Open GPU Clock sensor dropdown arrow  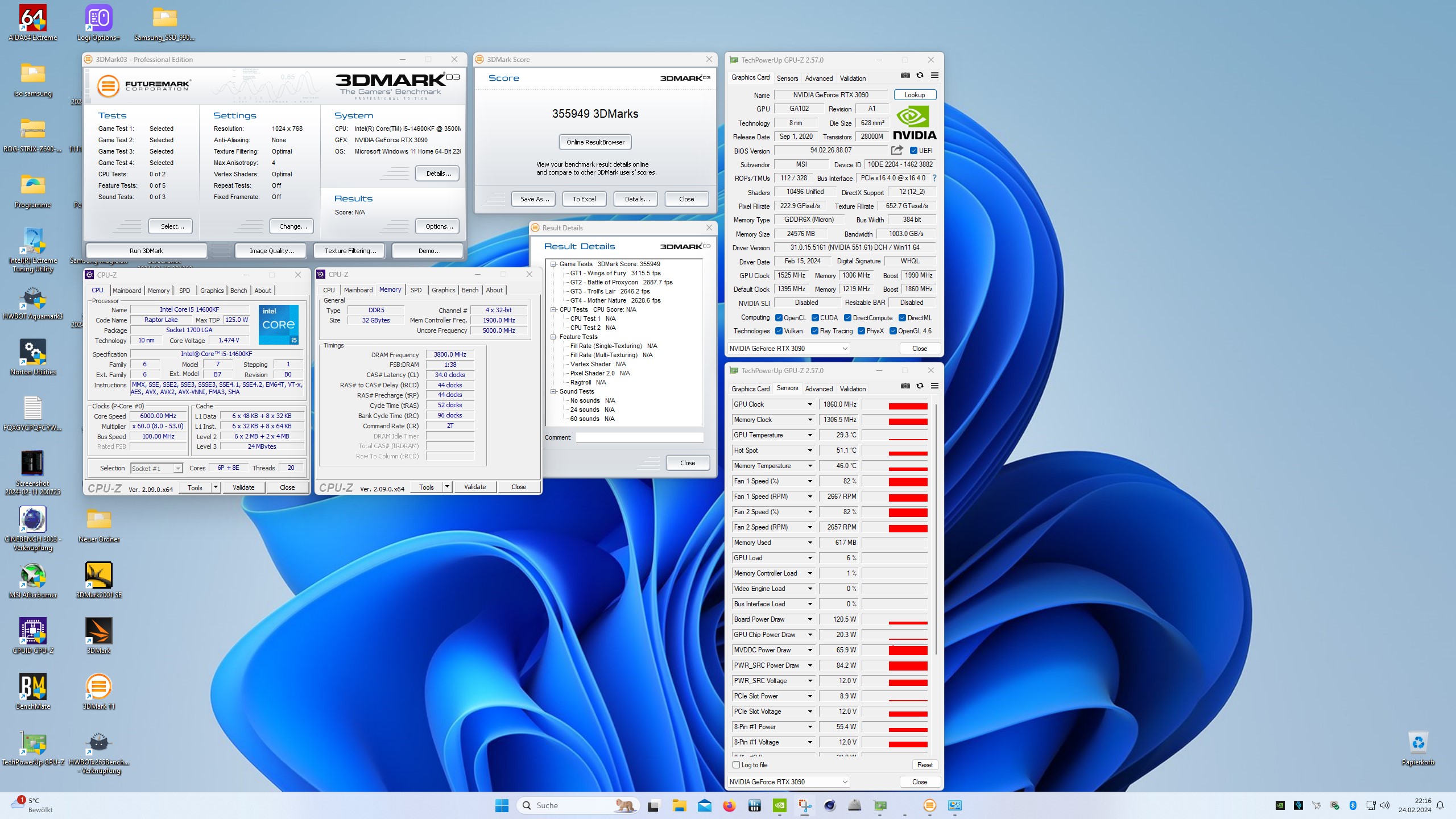point(810,404)
